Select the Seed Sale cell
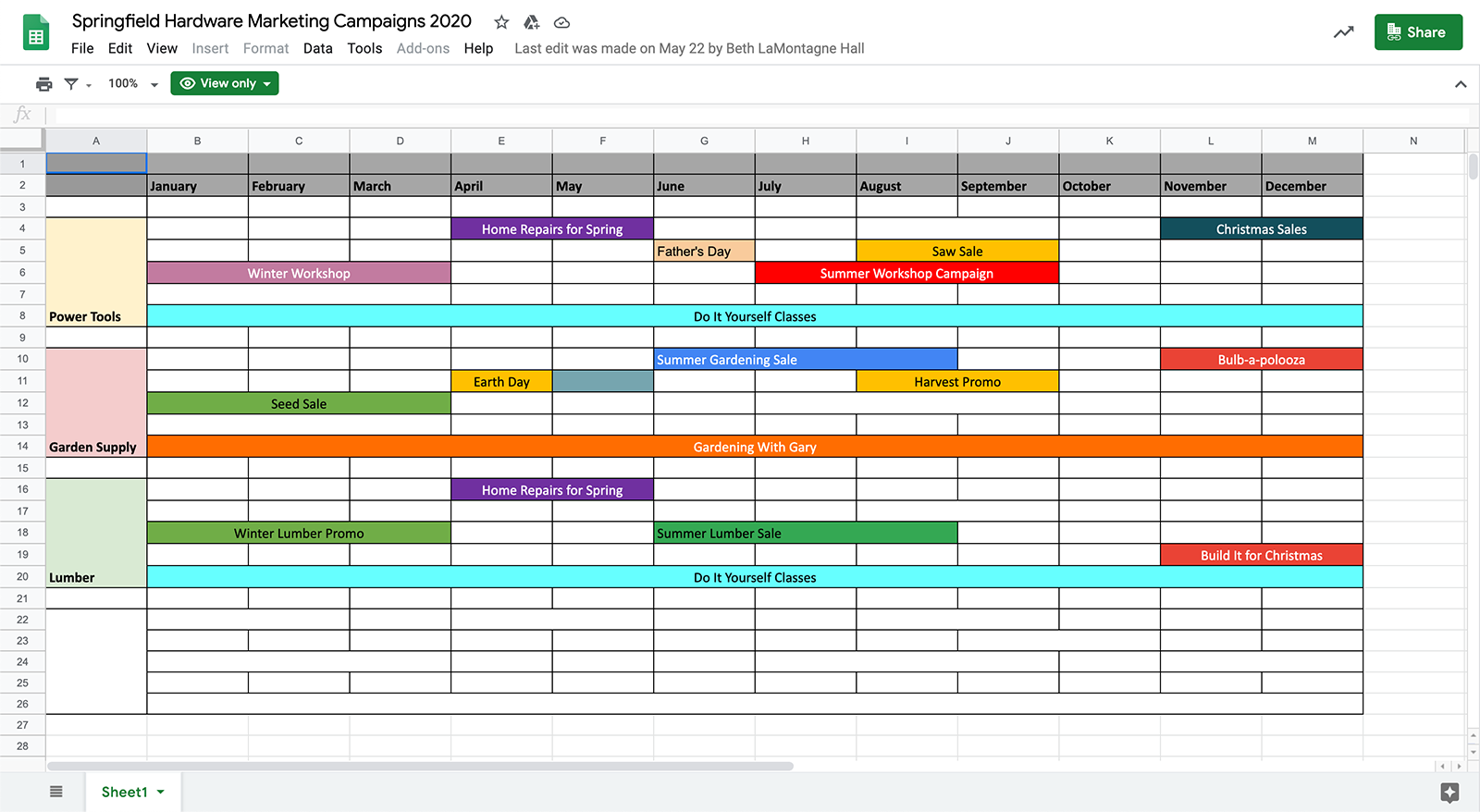Viewport: 1480px width, 812px height. click(299, 403)
